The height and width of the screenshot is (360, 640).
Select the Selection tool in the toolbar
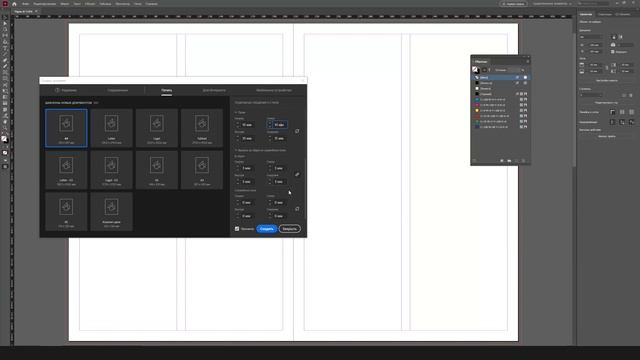point(5,18)
